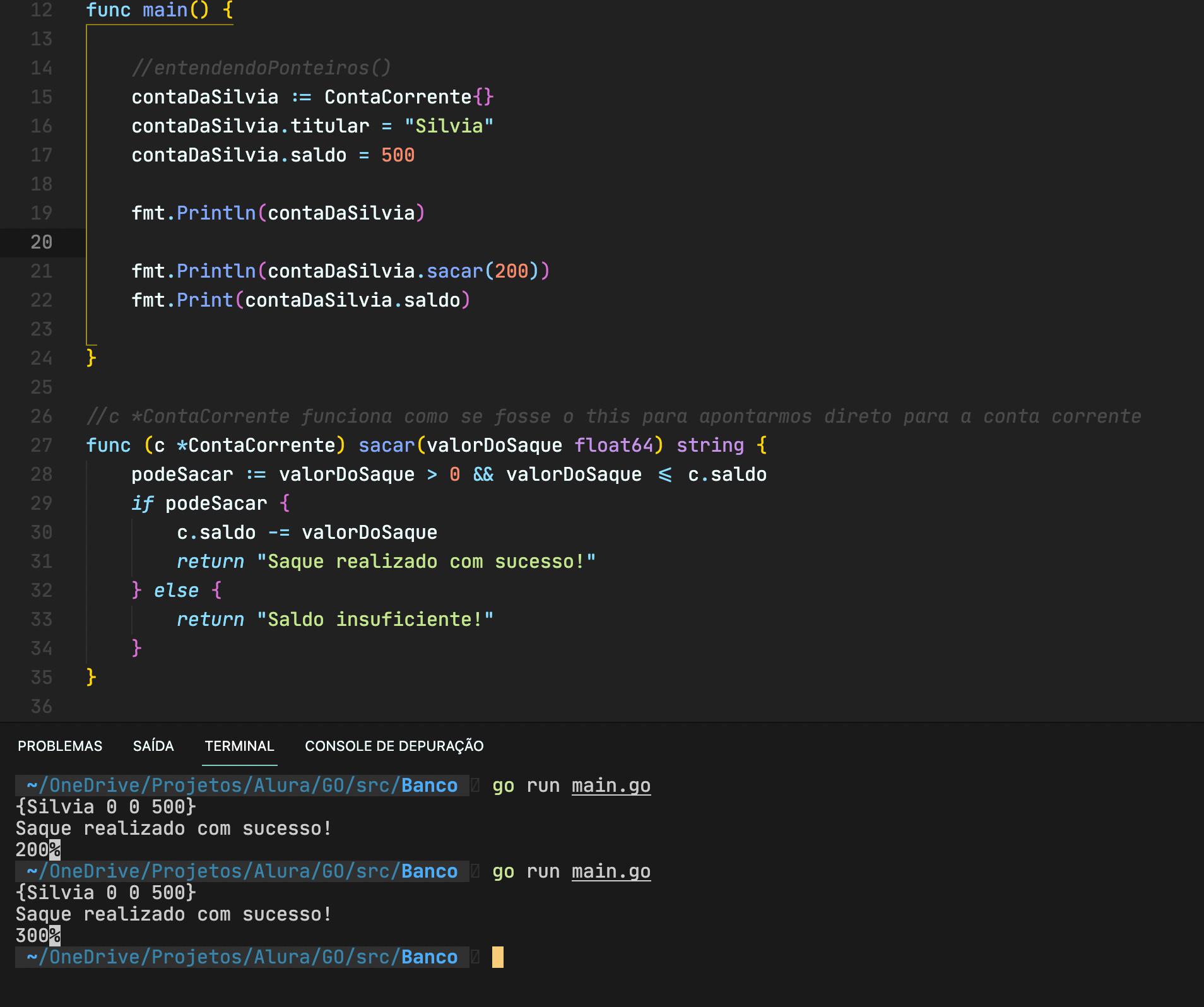Click the closing brace on line 24

[91, 358]
